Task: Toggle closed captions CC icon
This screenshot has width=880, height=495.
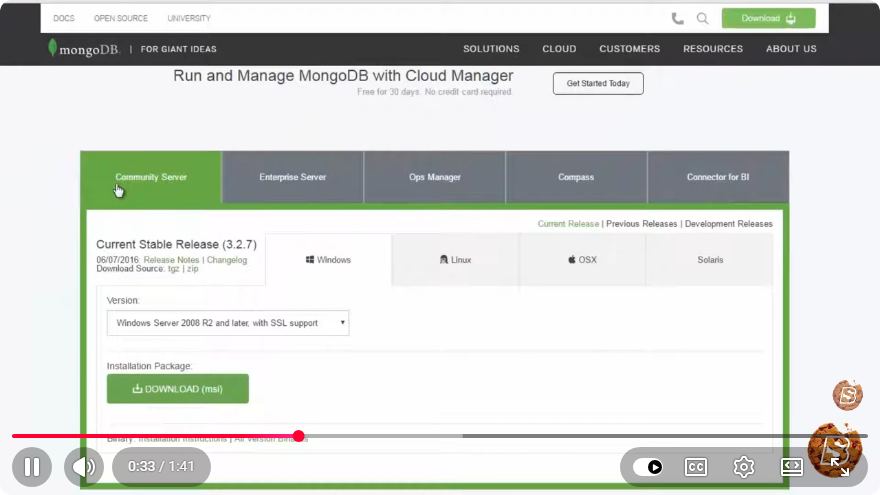Action: coord(696,467)
